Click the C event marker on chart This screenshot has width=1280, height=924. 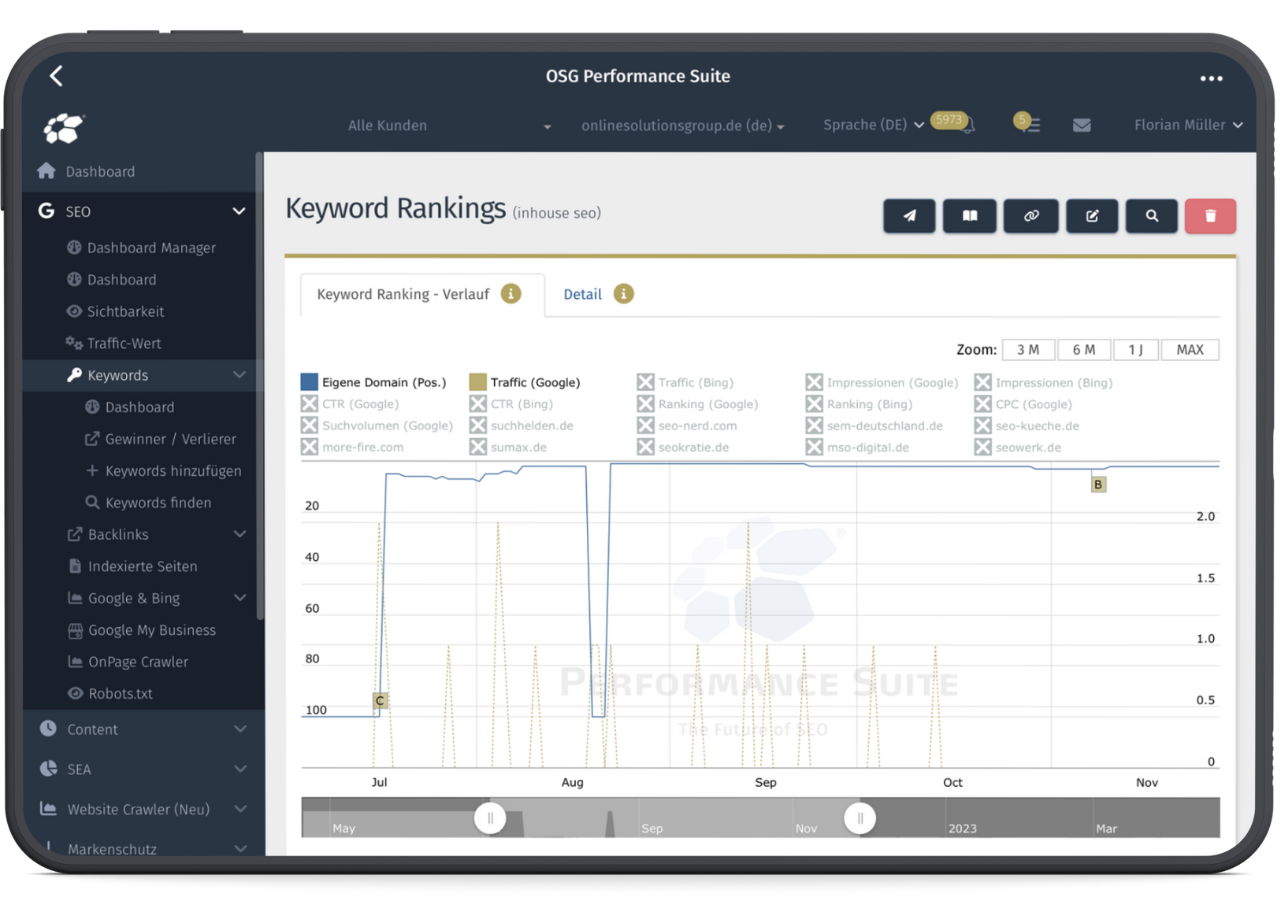[x=380, y=701]
